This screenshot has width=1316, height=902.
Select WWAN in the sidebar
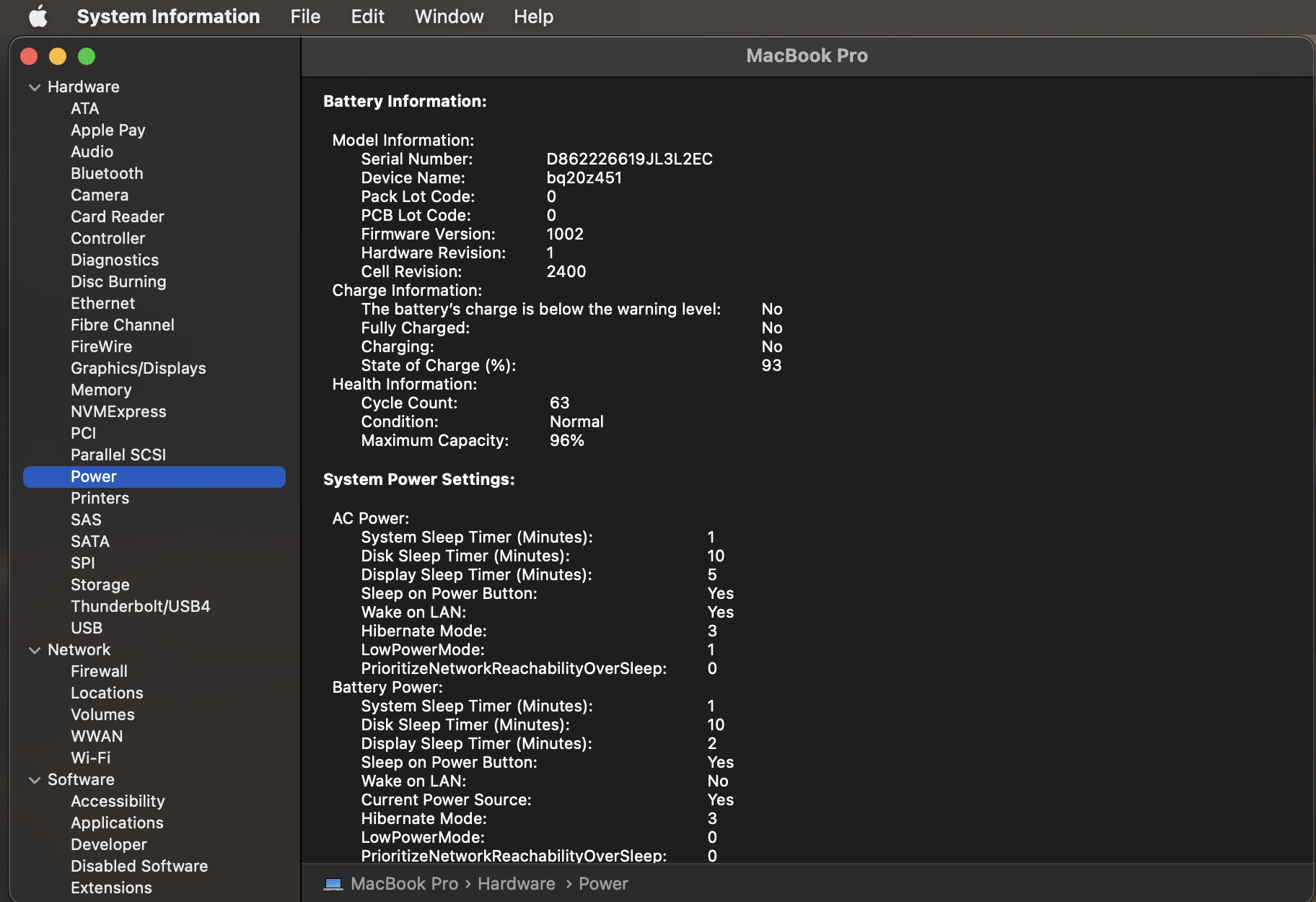coord(97,736)
